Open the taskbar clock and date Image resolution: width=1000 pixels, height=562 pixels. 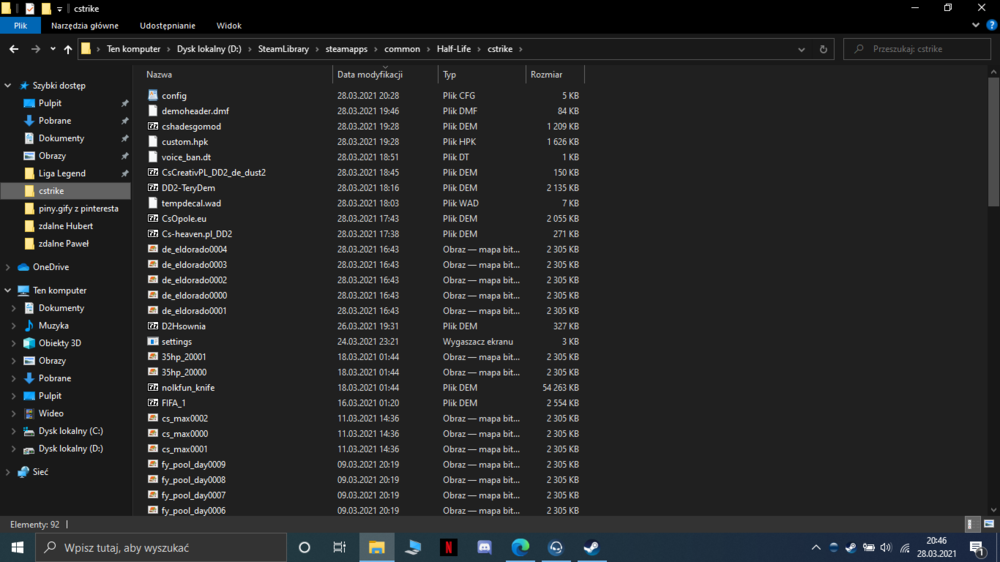936,547
